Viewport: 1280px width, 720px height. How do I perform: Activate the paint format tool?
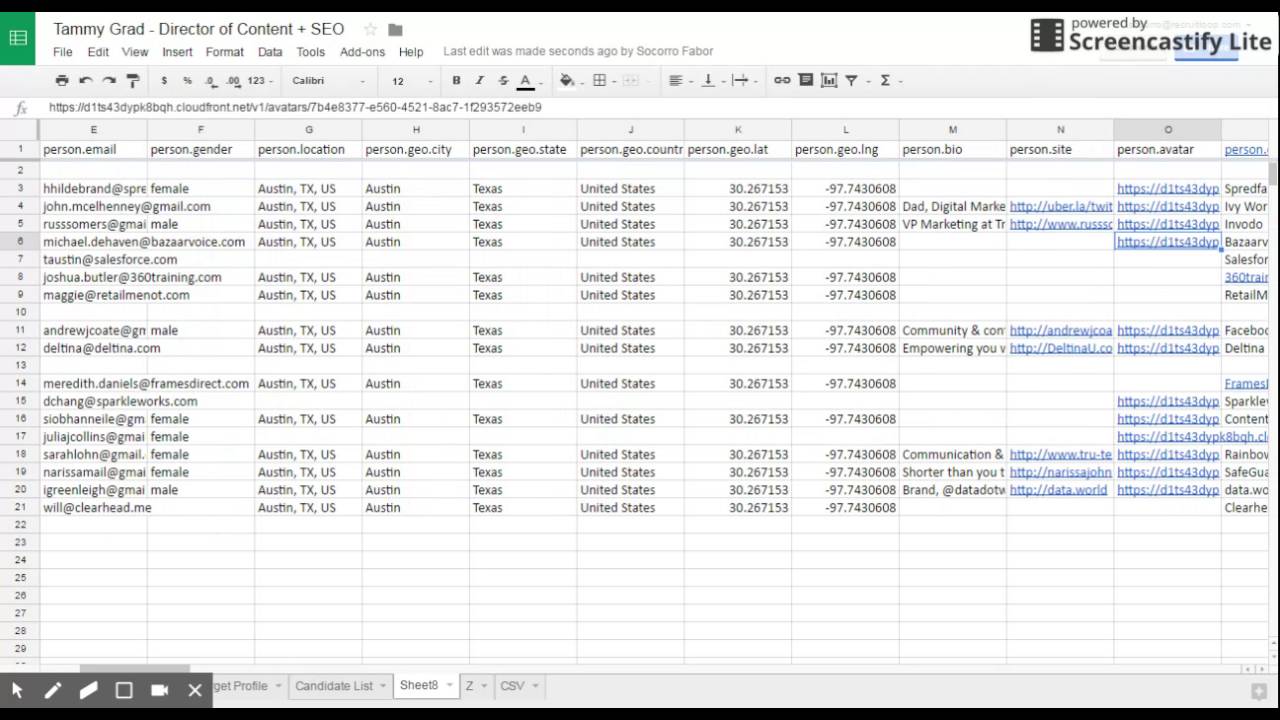pyautogui.click(x=133, y=80)
